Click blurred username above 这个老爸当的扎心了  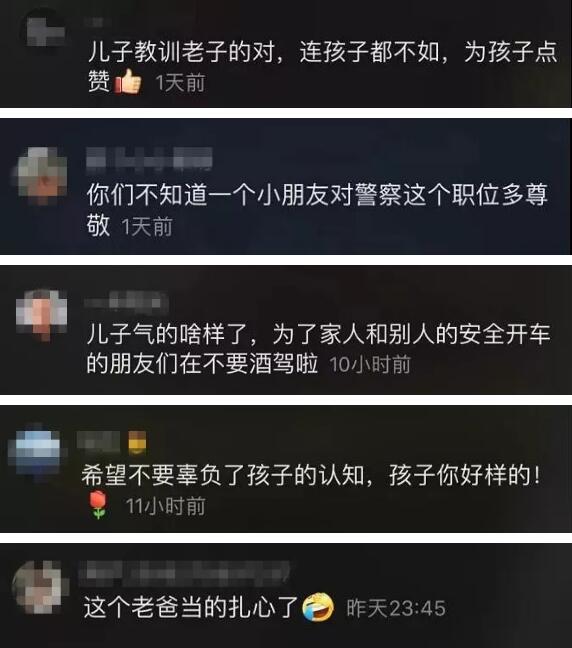184,574
